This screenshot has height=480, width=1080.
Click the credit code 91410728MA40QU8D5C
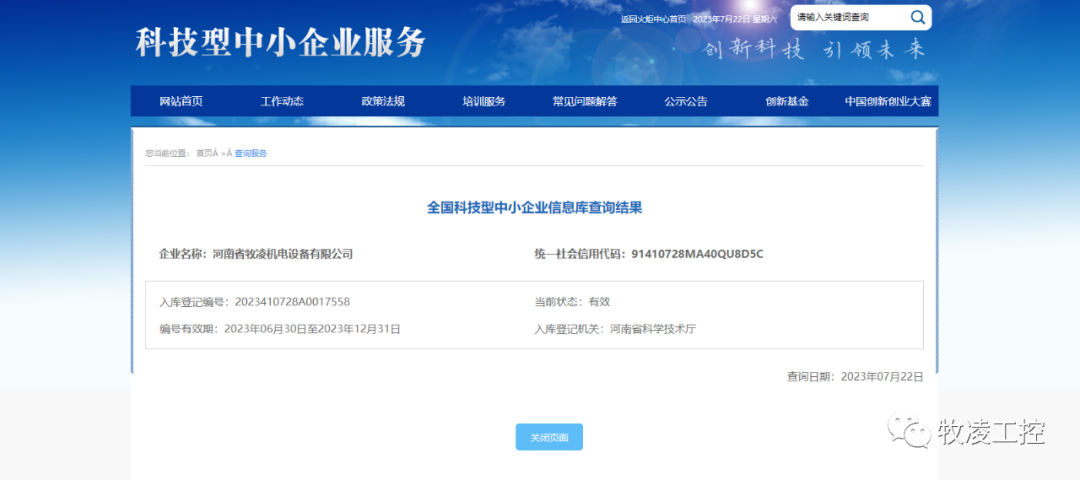tap(697, 254)
